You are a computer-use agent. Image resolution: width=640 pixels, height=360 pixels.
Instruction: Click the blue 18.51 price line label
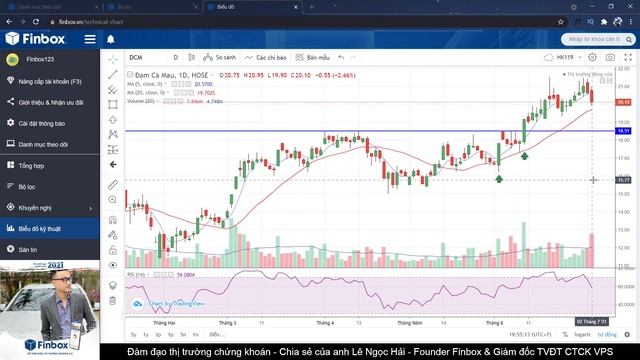point(623,131)
